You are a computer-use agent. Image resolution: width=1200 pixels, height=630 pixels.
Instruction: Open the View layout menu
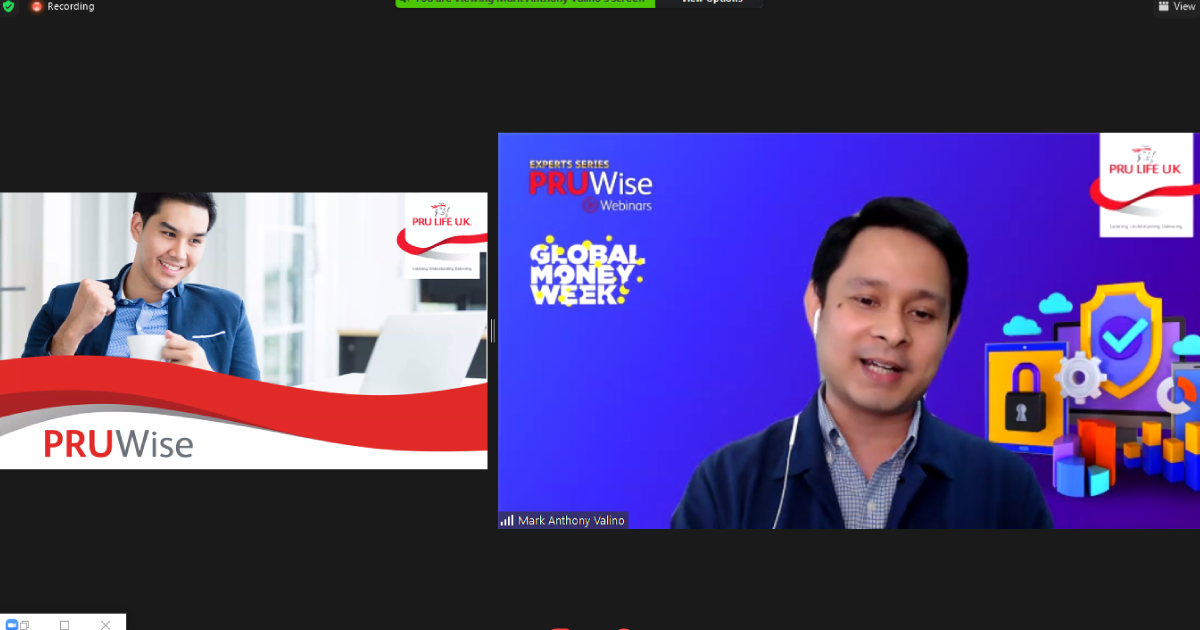[1176, 6]
